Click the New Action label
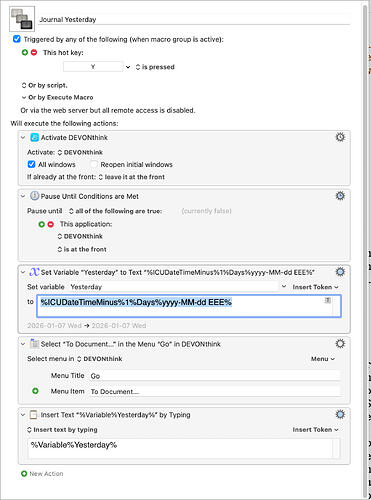 [46, 474]
